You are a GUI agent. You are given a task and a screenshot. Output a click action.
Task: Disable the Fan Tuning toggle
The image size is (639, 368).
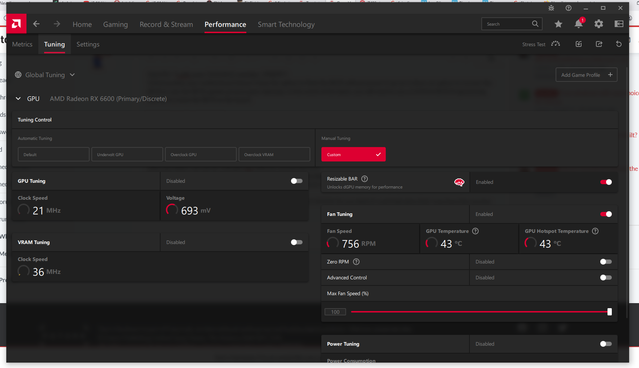tap(606, 214)
